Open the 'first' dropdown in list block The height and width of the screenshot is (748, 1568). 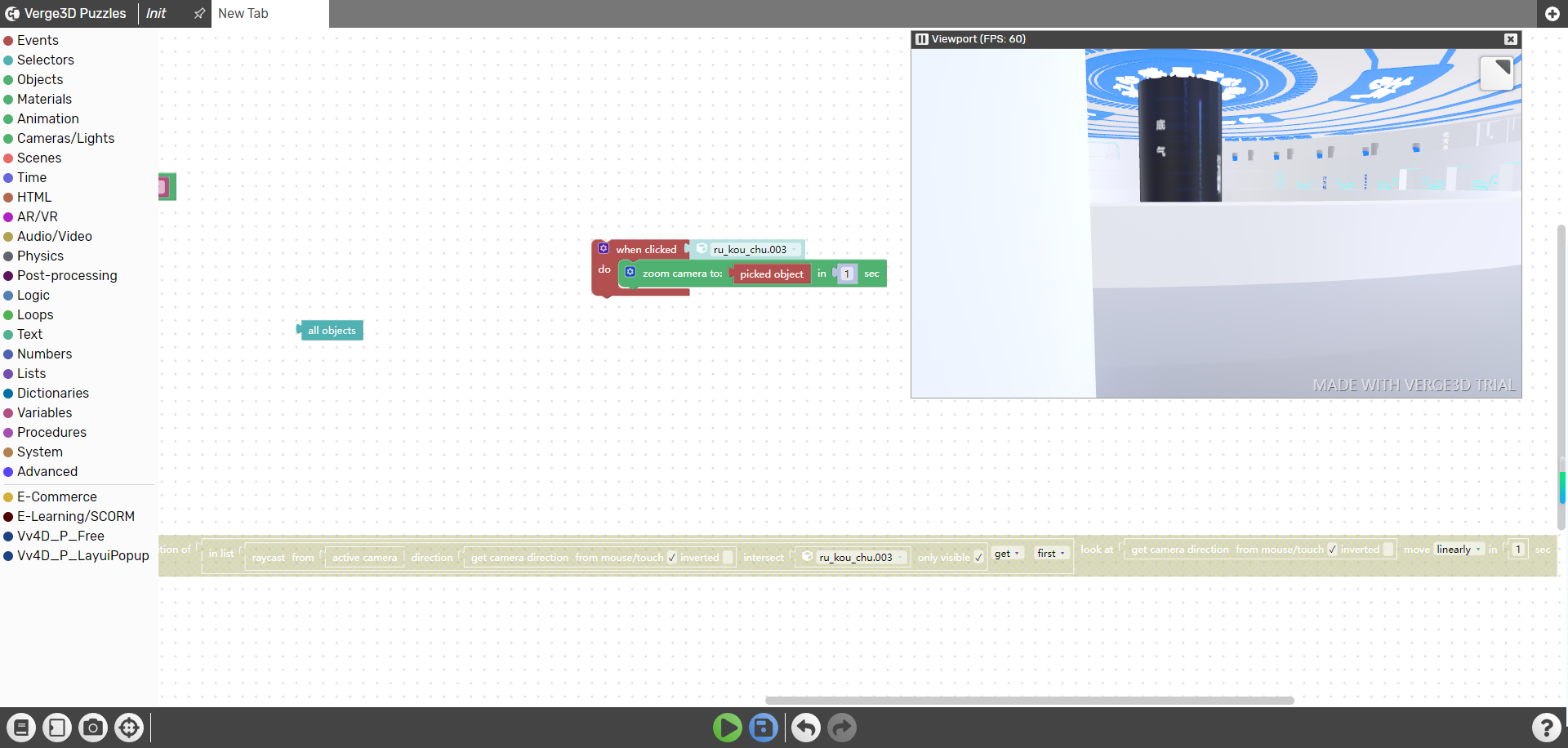(1051, 554)
